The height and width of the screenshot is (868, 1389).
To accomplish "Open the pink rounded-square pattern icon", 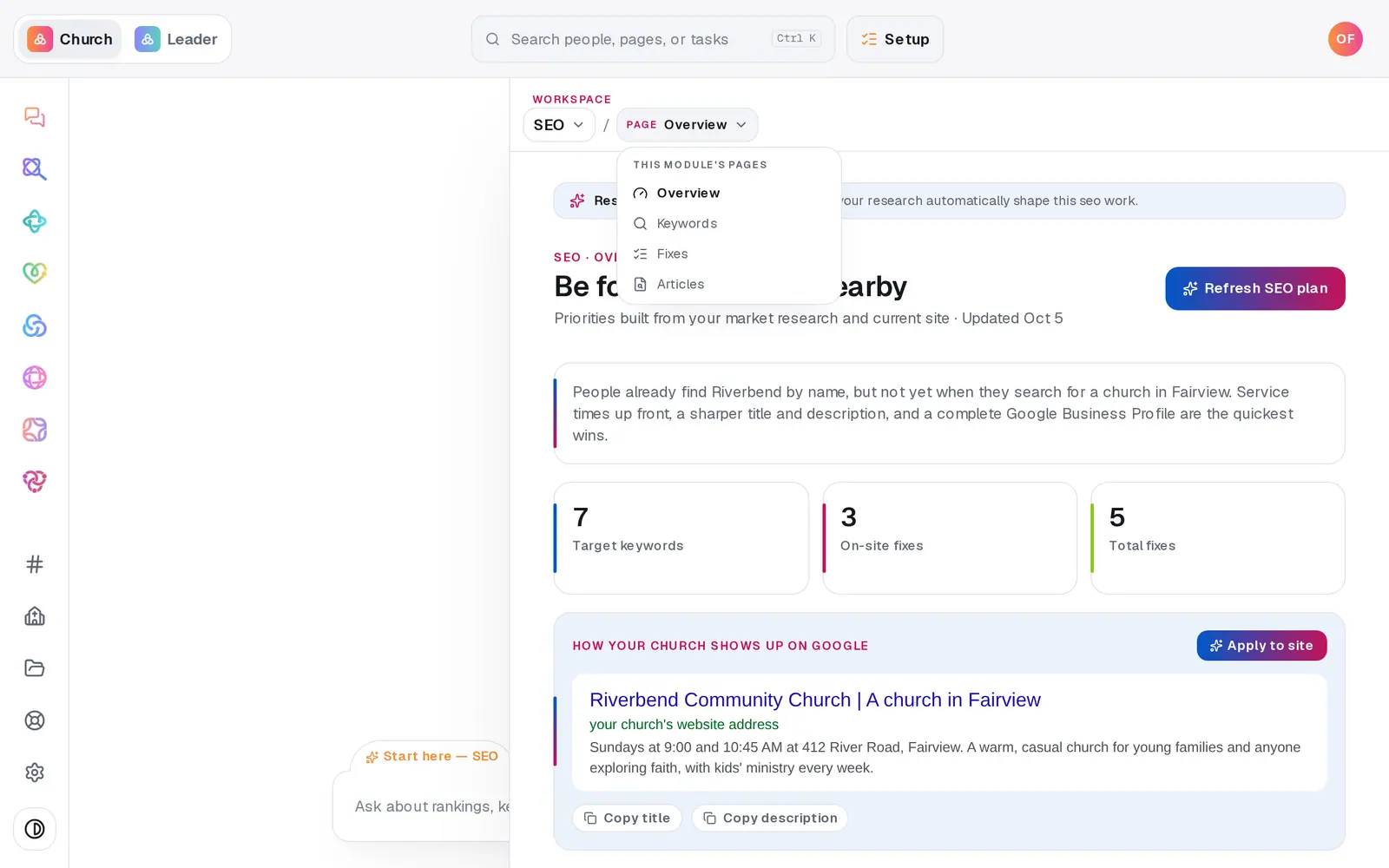I will [x=35, y=430].
